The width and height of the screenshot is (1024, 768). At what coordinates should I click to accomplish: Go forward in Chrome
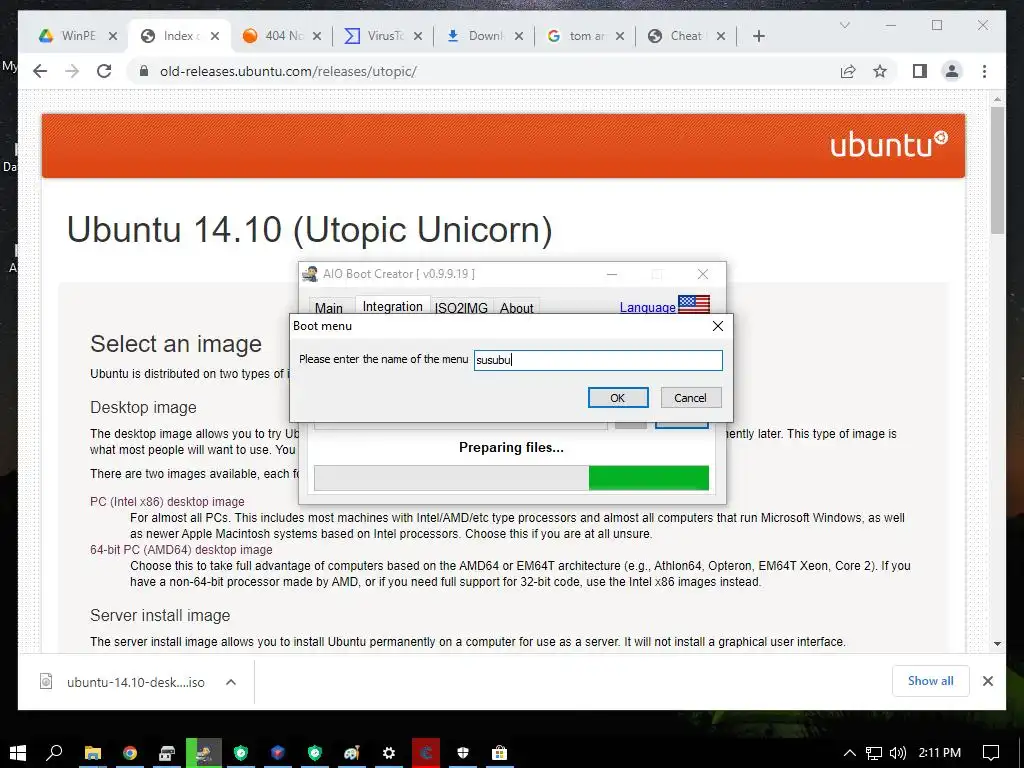(x=72, y=71)
